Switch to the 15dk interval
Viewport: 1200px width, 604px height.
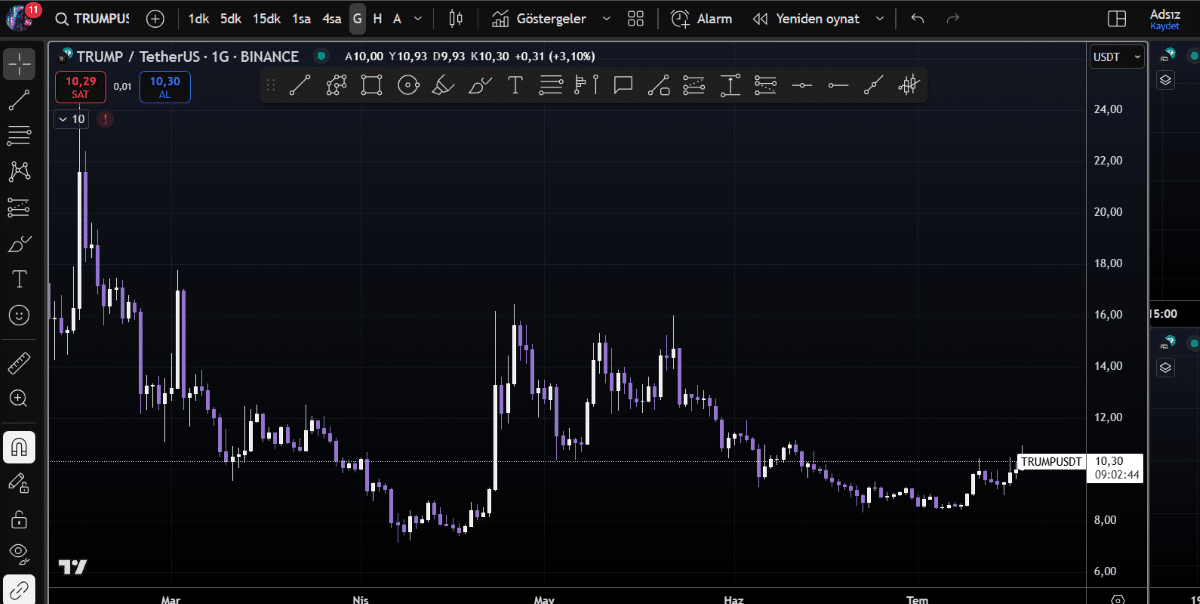coord(267,18)
